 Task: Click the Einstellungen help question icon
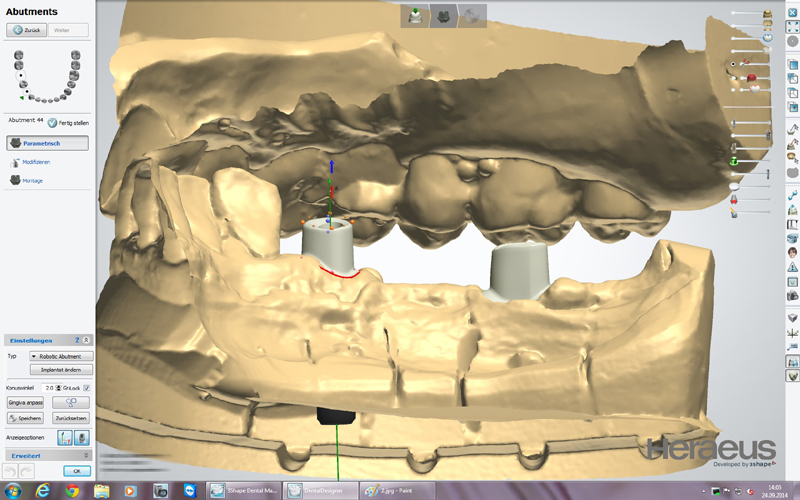tap(78, 340)
